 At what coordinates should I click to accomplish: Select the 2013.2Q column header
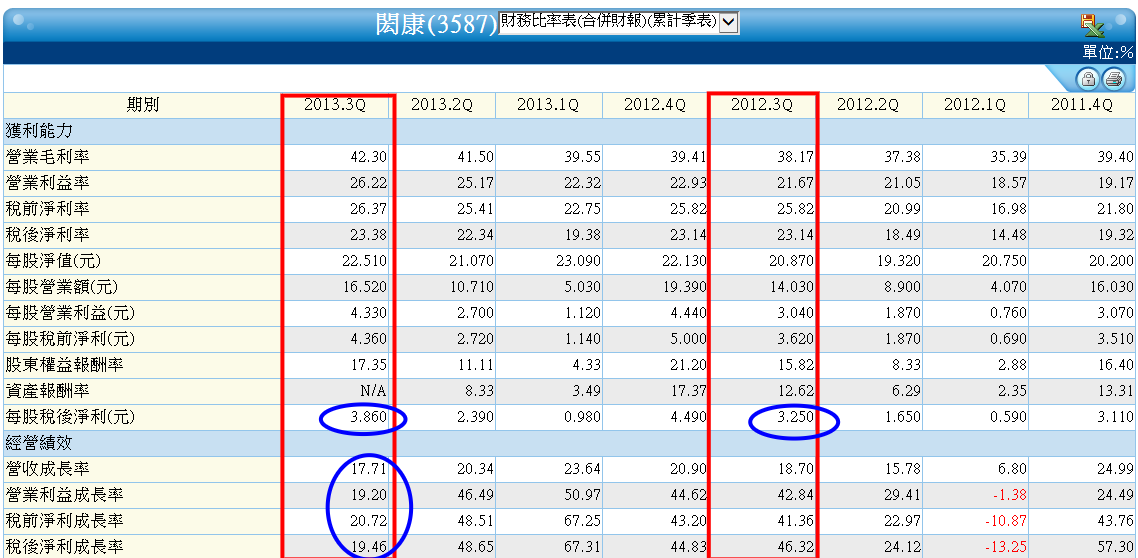click(x=442, y=105)
